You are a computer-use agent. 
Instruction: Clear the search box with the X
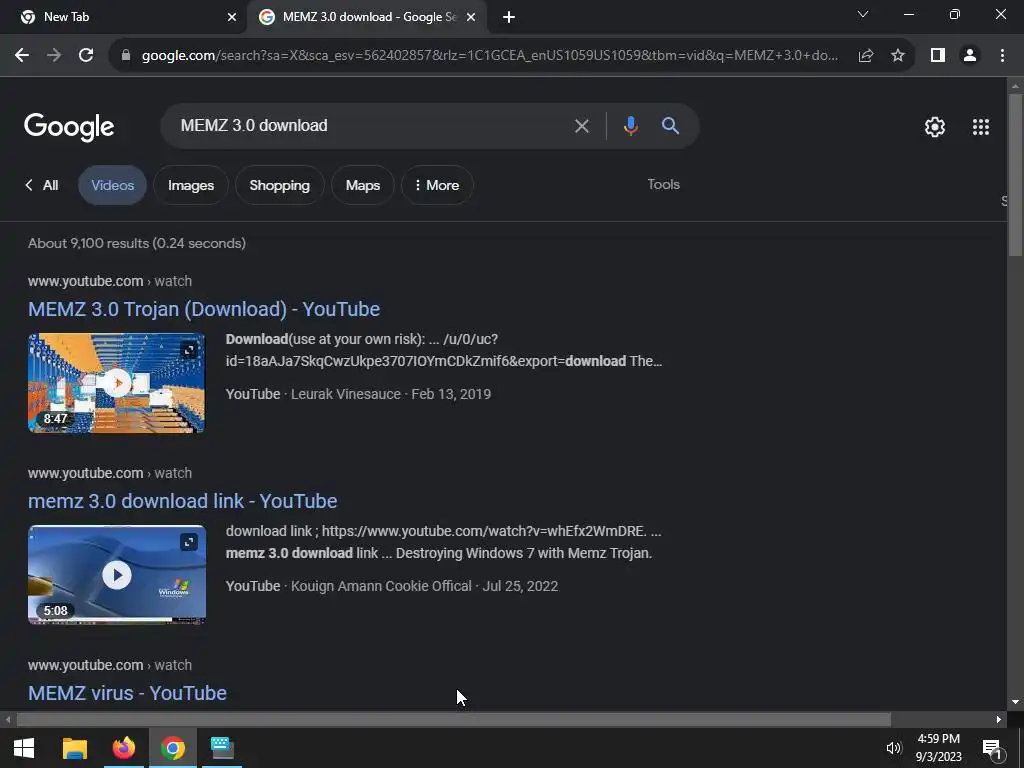(581, 126)
